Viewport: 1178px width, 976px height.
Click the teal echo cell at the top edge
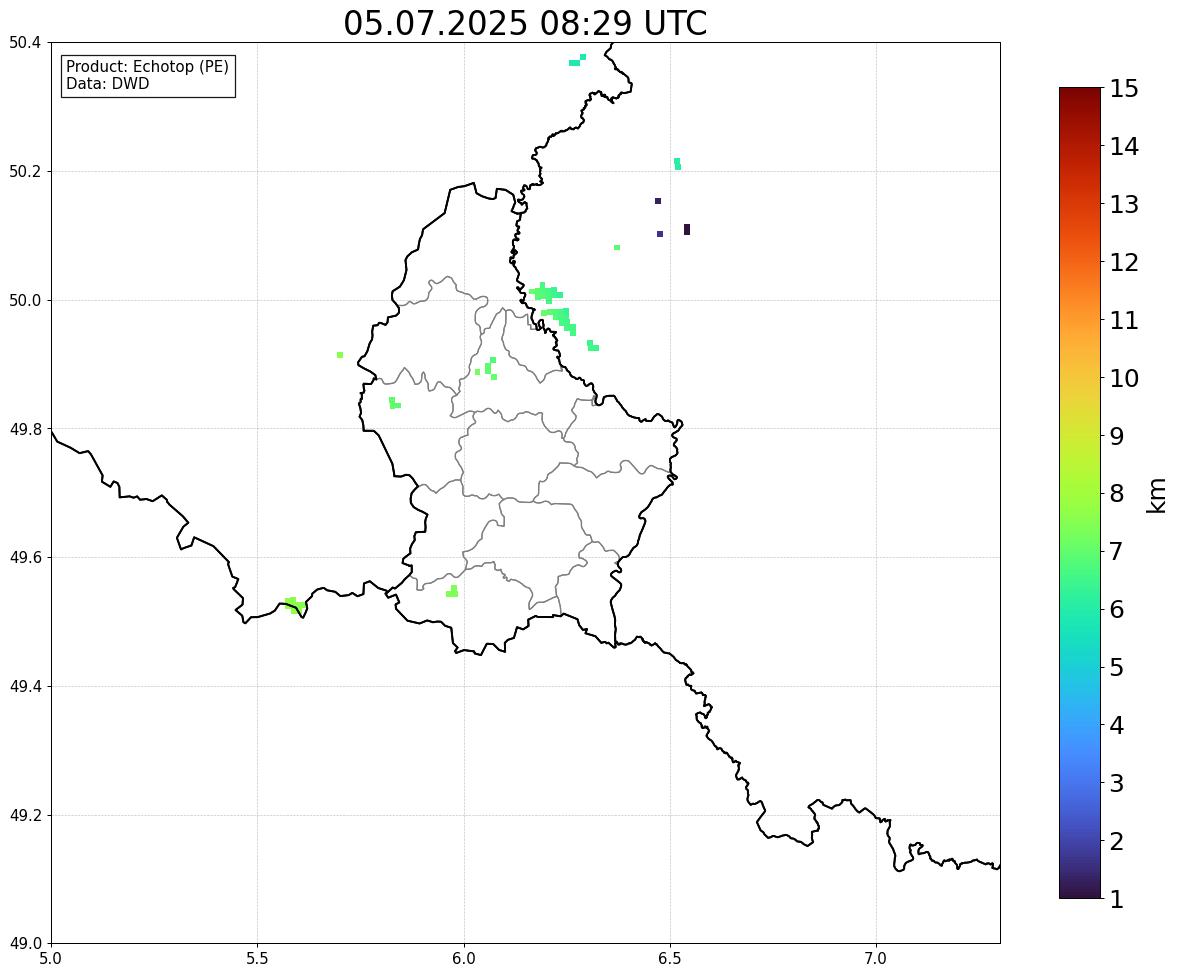click(578, 60)
